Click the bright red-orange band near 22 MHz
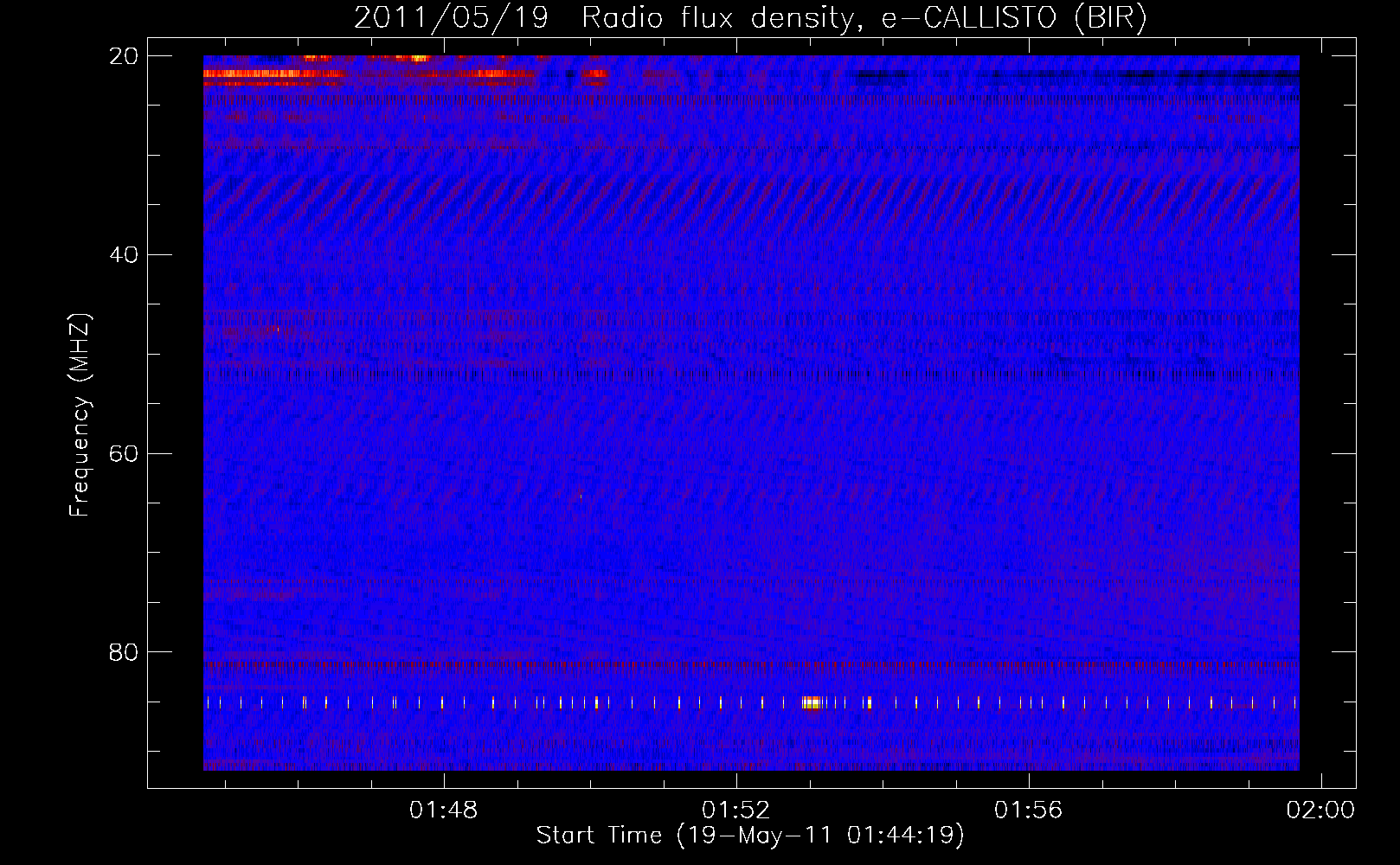The image size is (1400, 865). click(275, 74)
